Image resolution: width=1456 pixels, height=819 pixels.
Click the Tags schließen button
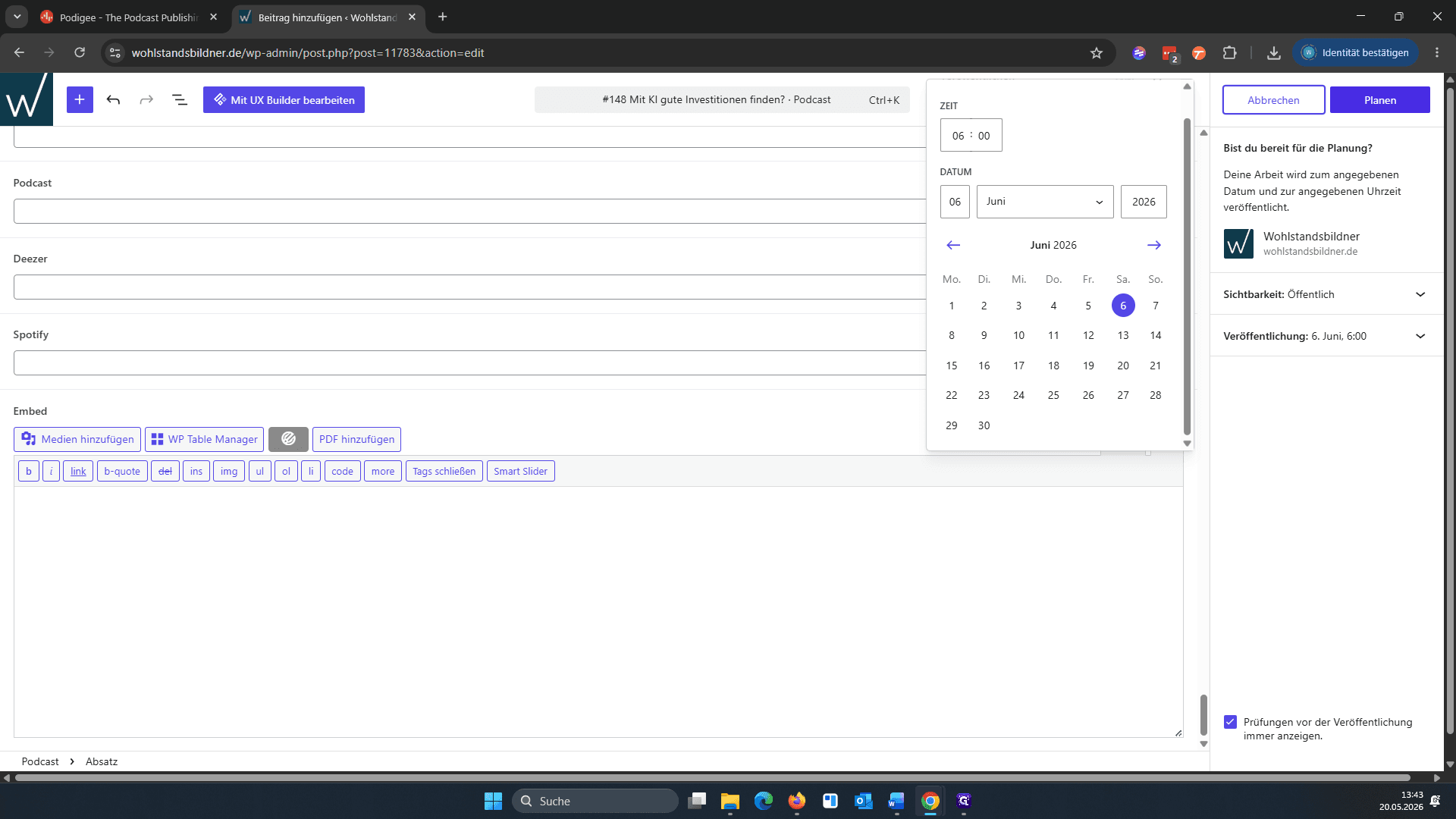[x=444, y=471]
